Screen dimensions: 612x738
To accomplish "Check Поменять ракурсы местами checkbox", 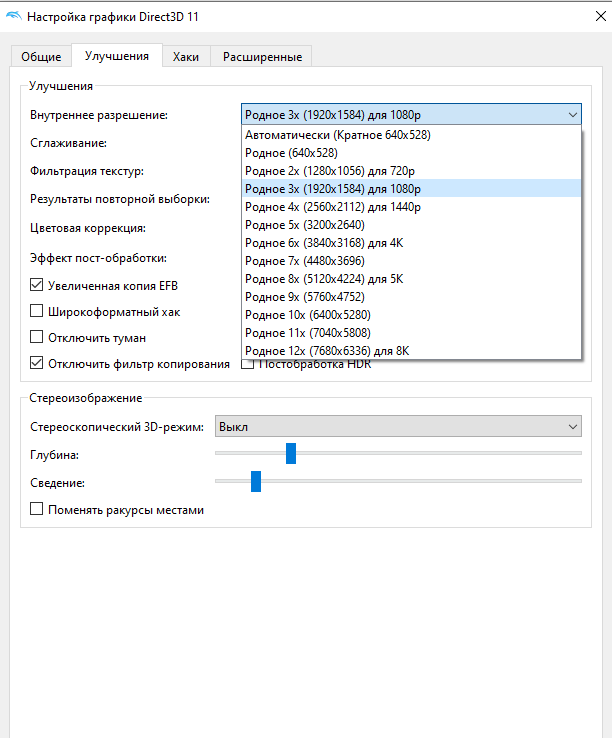I will pos(36,509).
